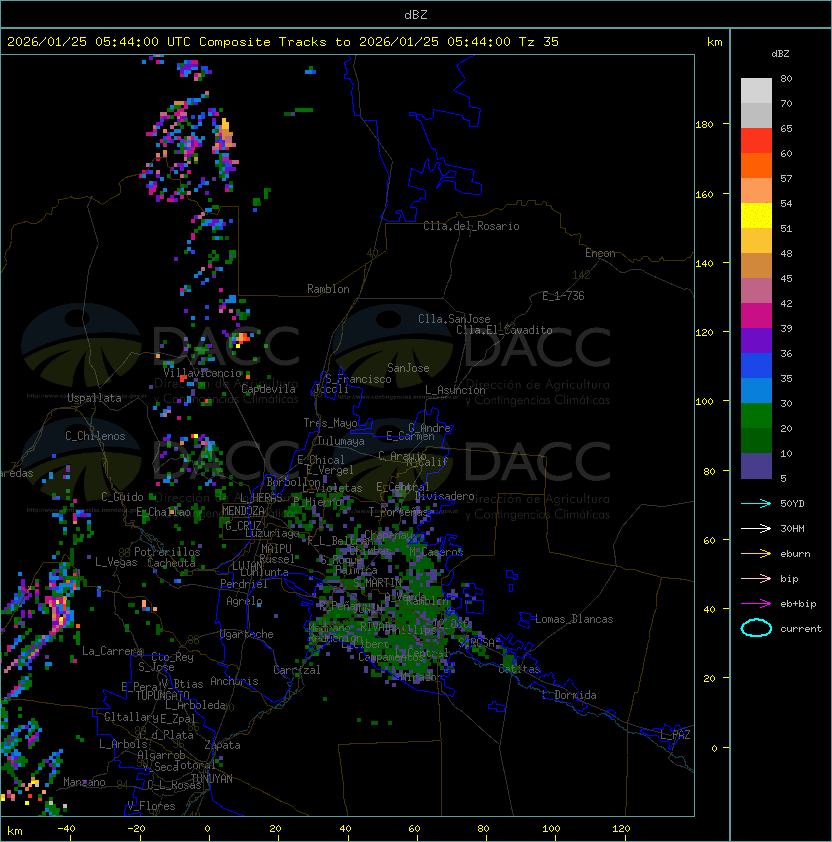Click the 'MENDOZA' city label
832x842 pixels.
click(243, 511)
